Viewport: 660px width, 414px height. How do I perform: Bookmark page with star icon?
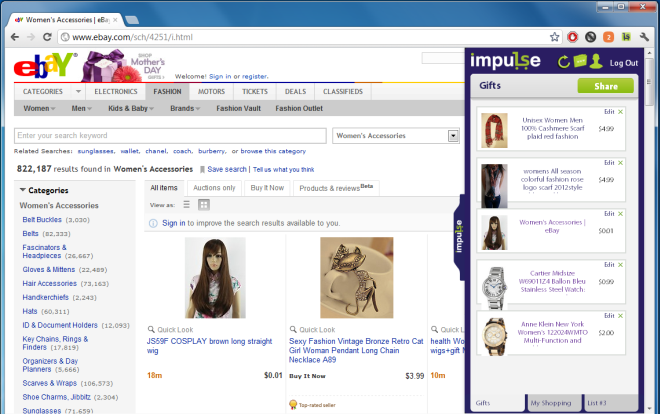pyautogui.click(x=555, y=37)
